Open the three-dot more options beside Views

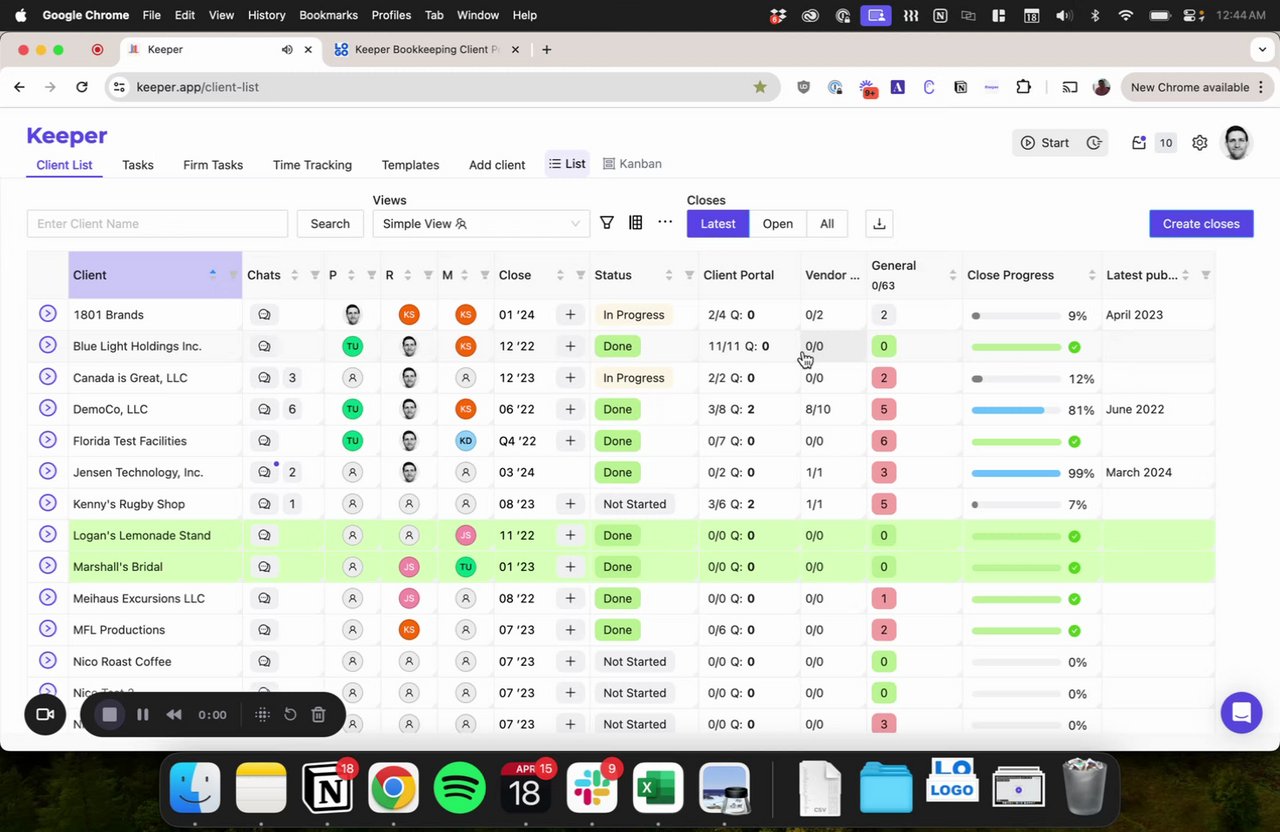[665, 222]
